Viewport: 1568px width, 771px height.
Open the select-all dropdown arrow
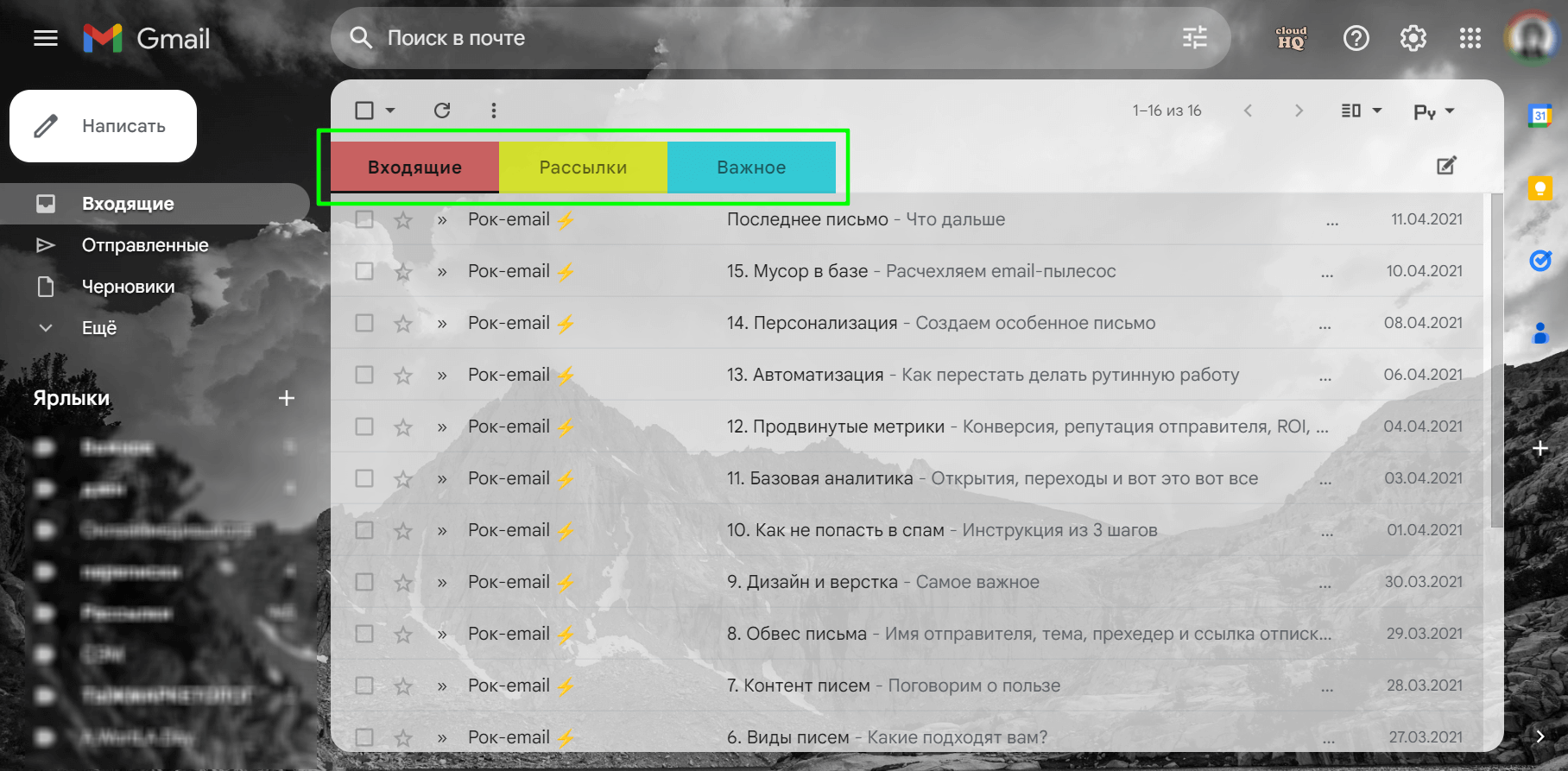click(x=390, y=111)
